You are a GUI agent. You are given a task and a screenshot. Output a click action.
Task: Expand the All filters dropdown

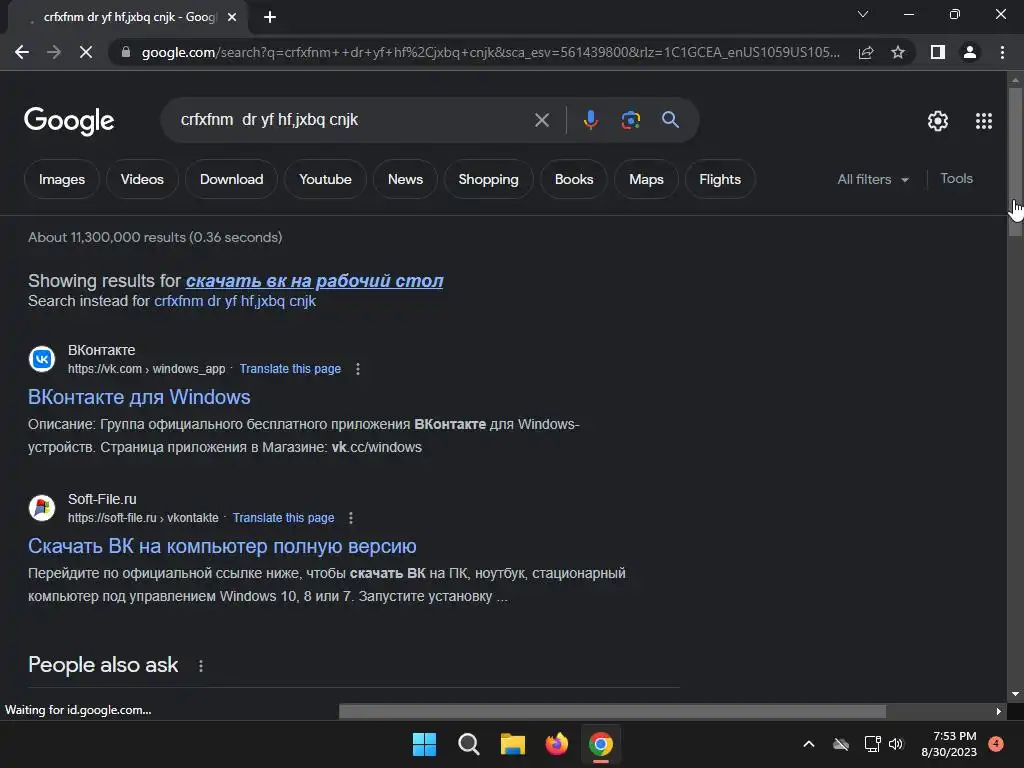pos(873,179)
